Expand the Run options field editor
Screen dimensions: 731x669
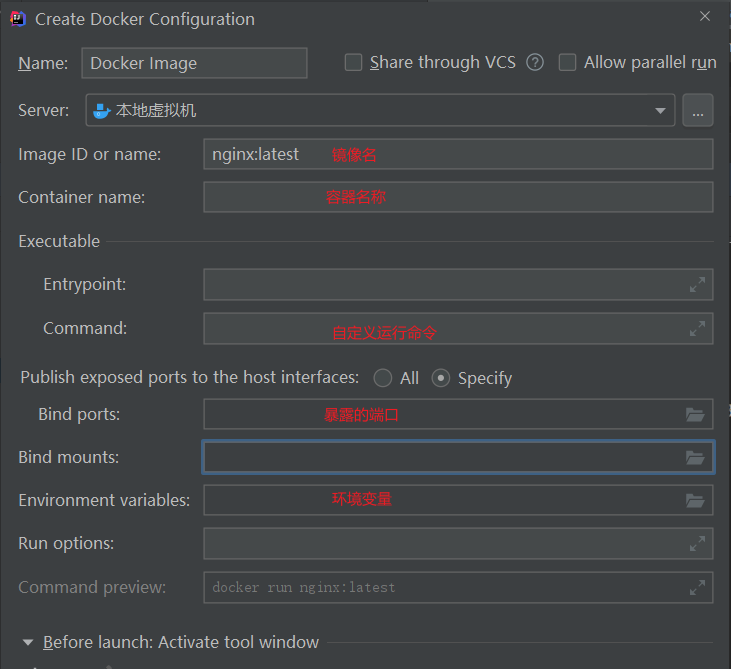pos(697,544)
